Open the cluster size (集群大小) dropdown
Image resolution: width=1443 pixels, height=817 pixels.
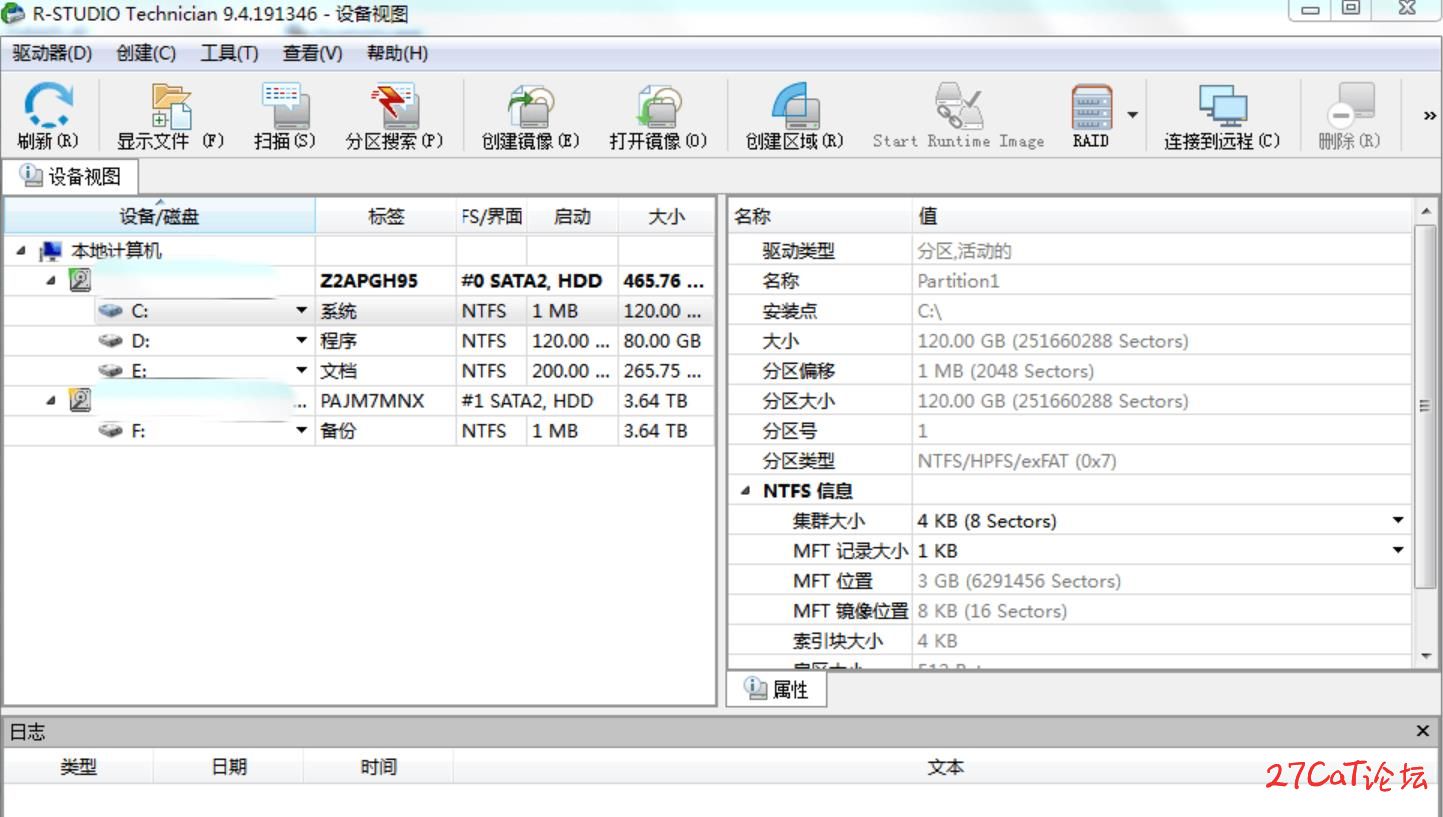[x=1398, y=520]
